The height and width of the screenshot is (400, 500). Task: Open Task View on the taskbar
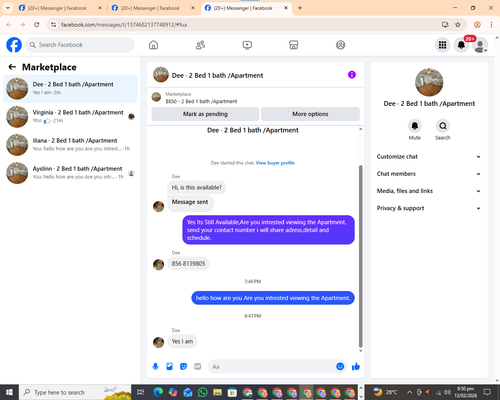point(141,392)
